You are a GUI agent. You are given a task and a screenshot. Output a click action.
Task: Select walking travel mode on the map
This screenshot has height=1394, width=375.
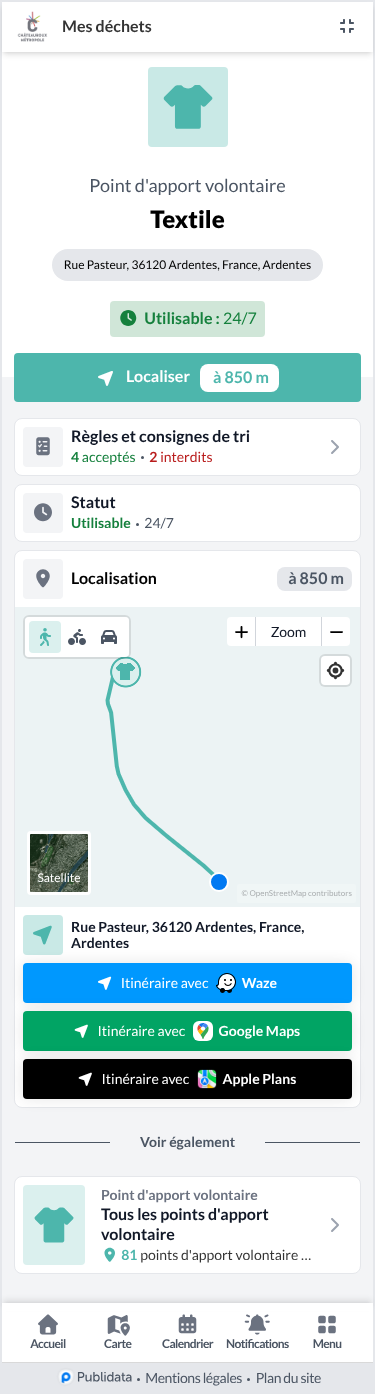point(45,636)
